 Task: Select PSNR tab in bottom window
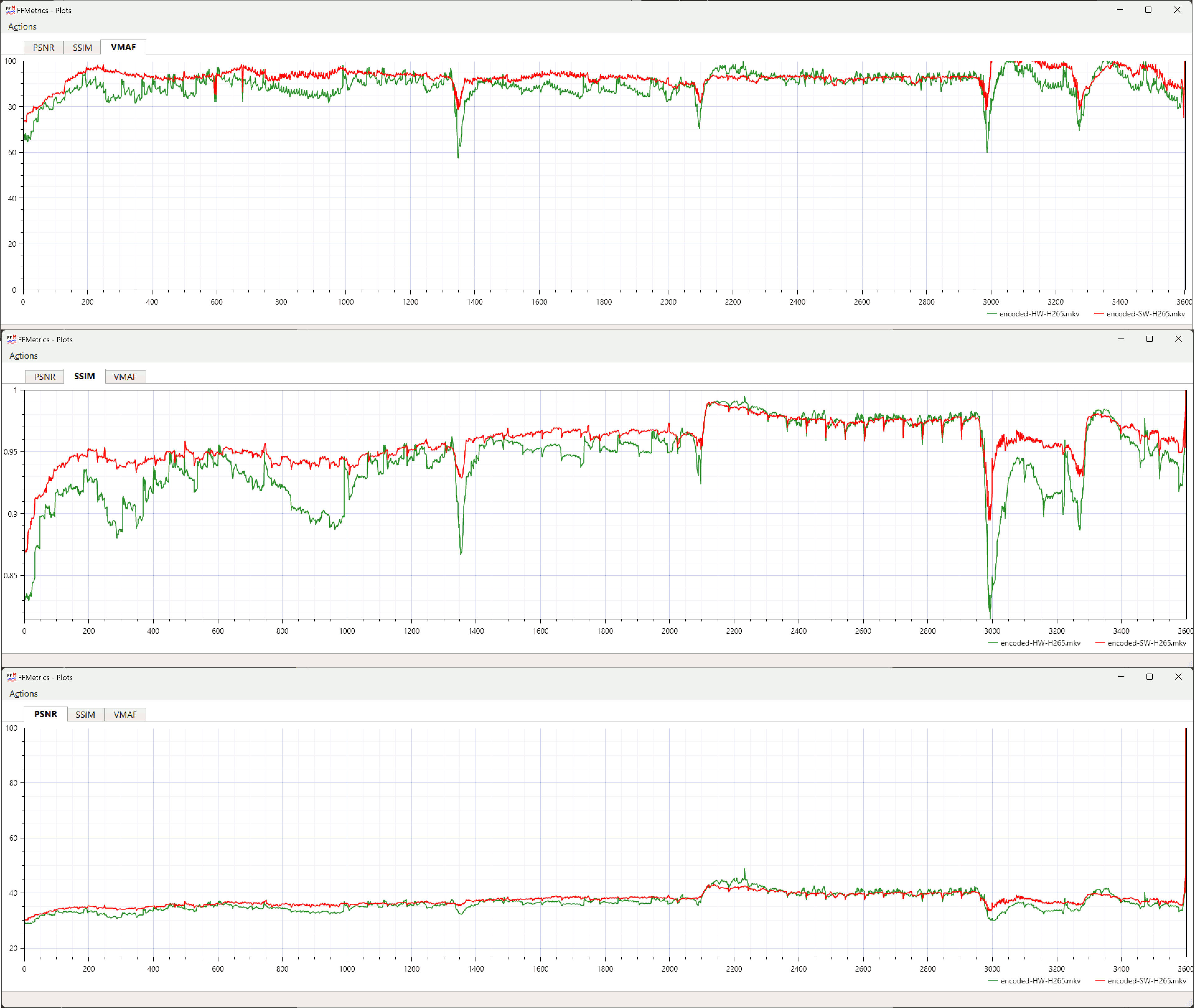[46, 714]
